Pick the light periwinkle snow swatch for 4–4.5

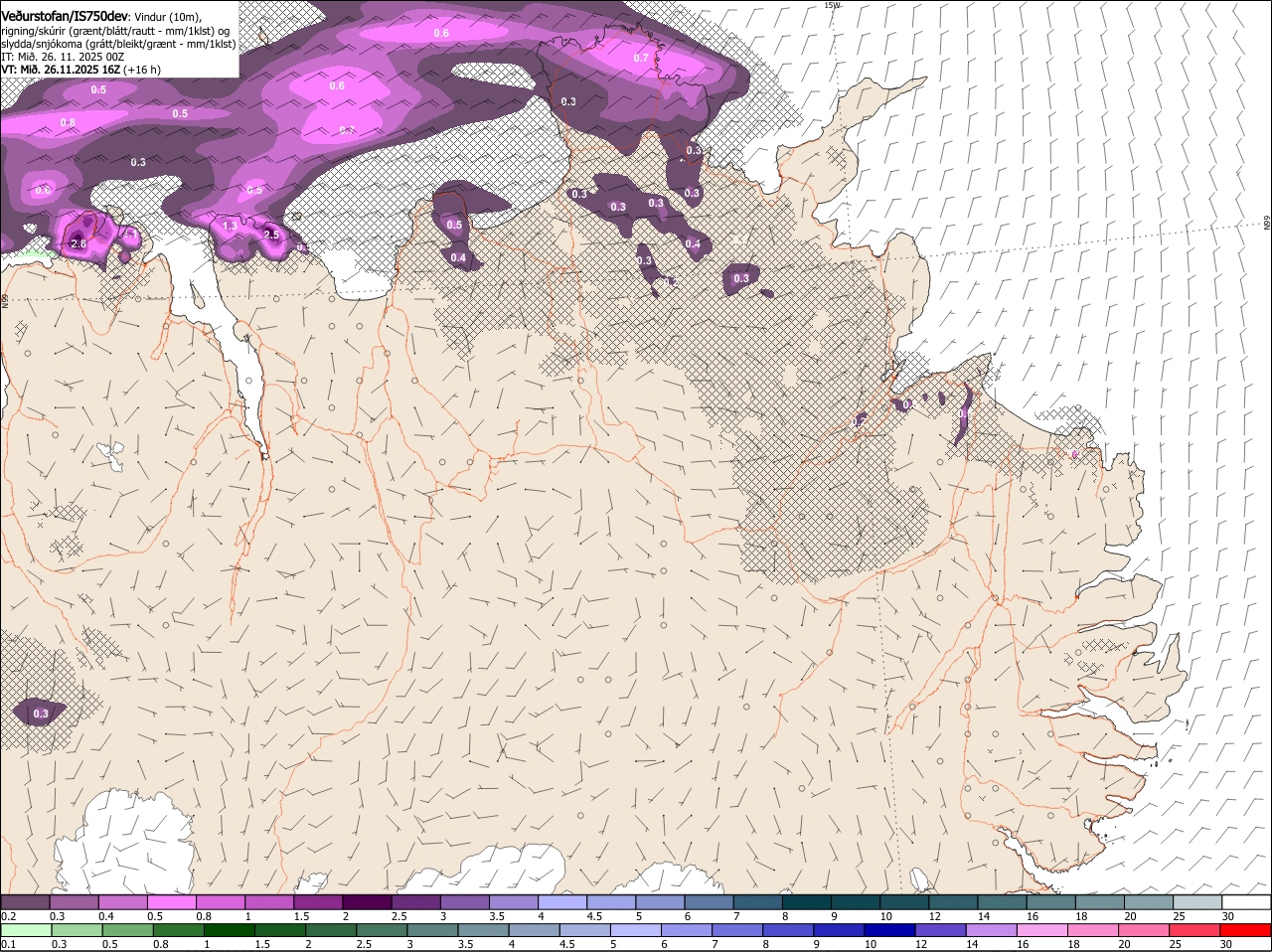click(562, 902)
